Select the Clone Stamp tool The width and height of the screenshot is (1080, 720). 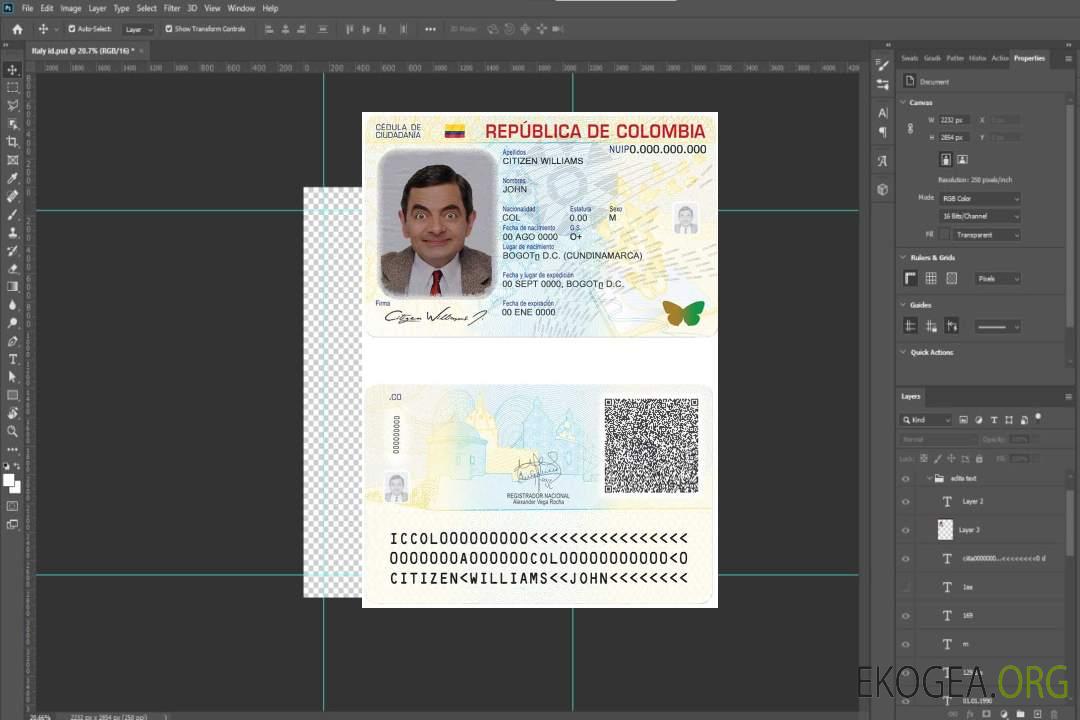tap(12, 233)
